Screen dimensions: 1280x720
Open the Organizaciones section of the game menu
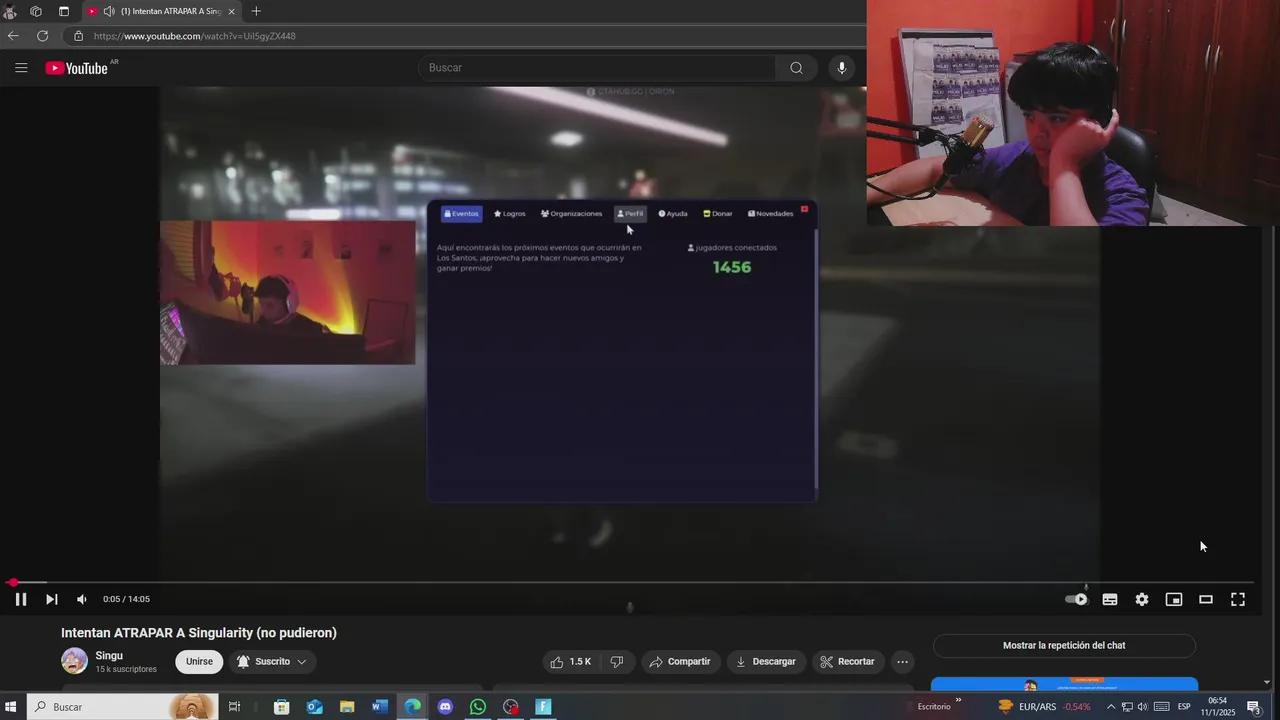tap(571, 213)
